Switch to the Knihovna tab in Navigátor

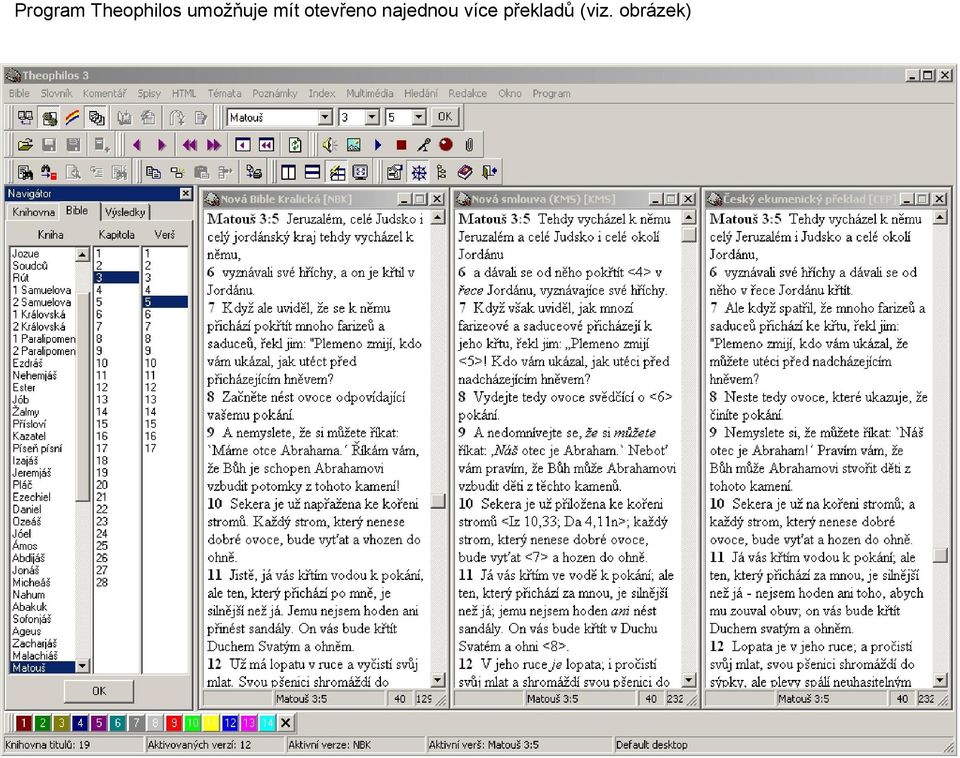[34, 212]
